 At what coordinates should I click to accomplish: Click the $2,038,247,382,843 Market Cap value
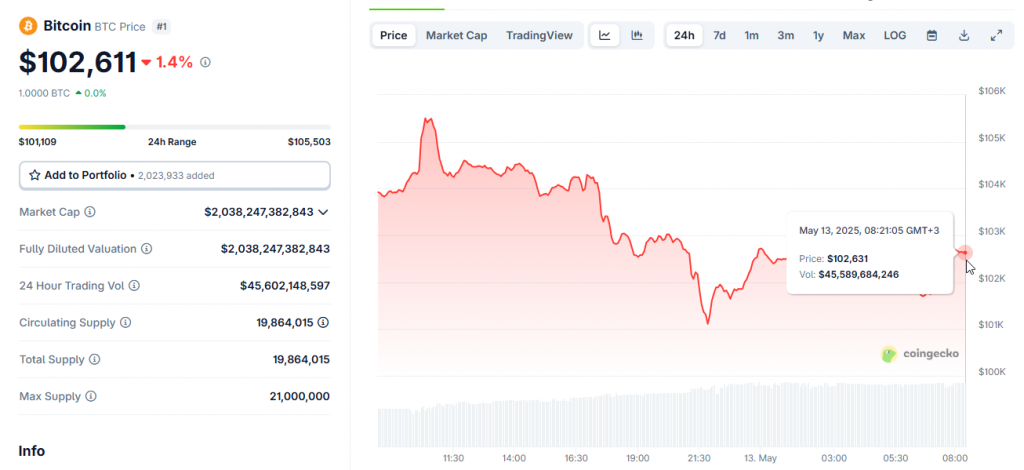259,212
